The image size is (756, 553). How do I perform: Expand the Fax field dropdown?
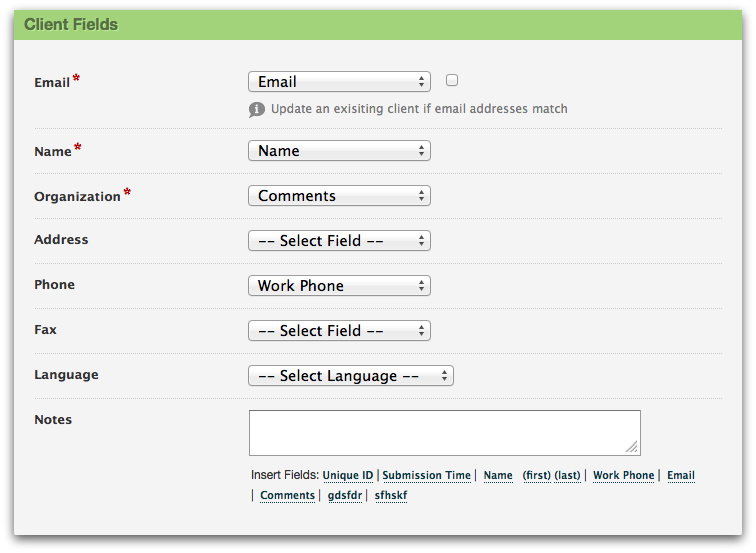tap(339, 331)
